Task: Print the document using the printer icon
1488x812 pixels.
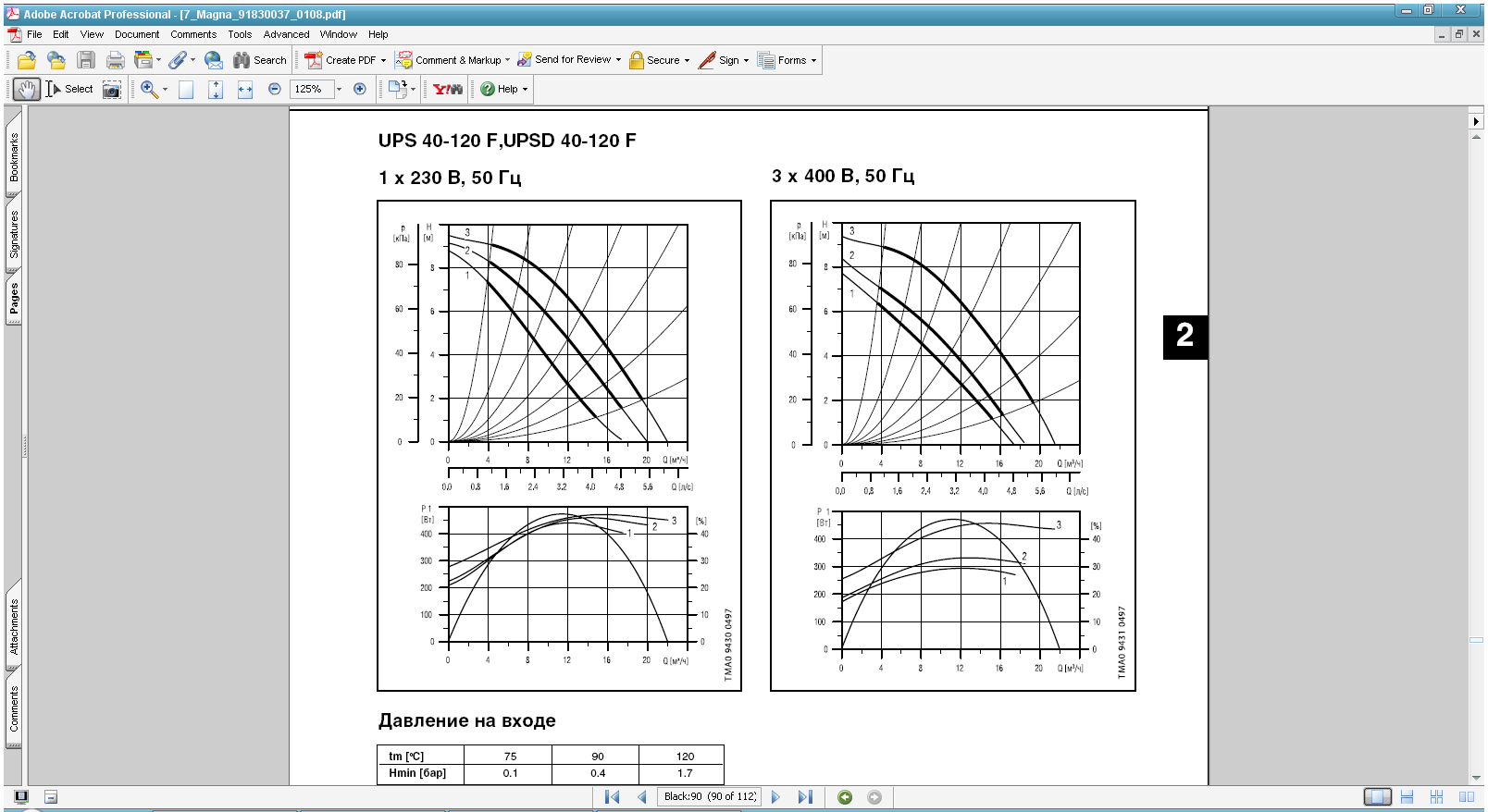Action: 116,60
